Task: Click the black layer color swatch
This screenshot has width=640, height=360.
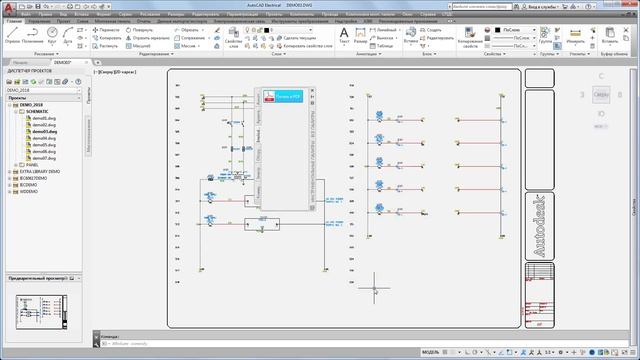Action: [x=267, y=30]
